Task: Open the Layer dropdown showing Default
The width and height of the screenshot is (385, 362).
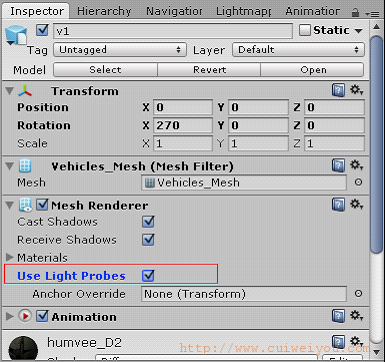Action: pos(298,50)
